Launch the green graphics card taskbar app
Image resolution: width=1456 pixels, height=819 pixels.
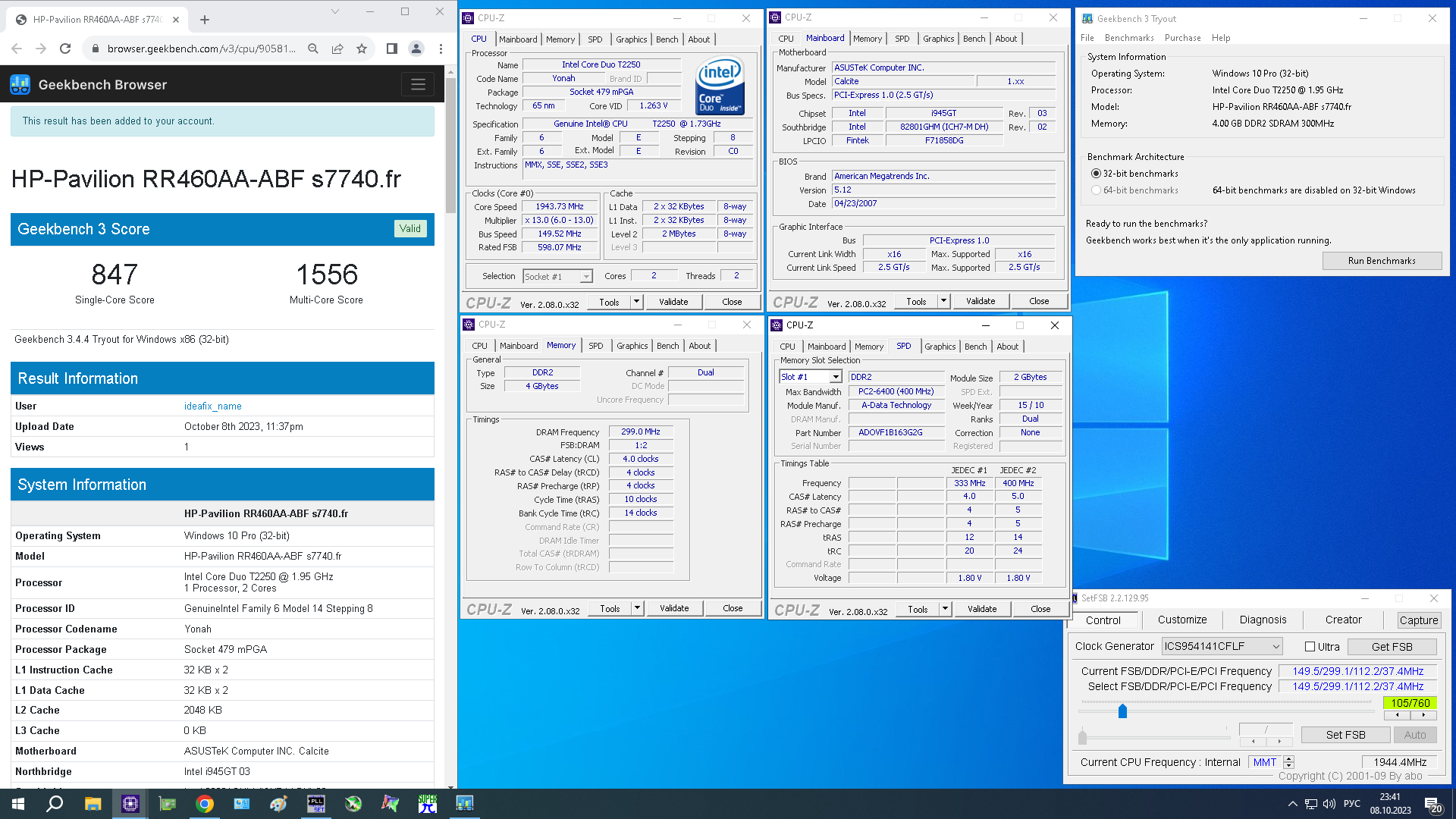pos(167,804)
